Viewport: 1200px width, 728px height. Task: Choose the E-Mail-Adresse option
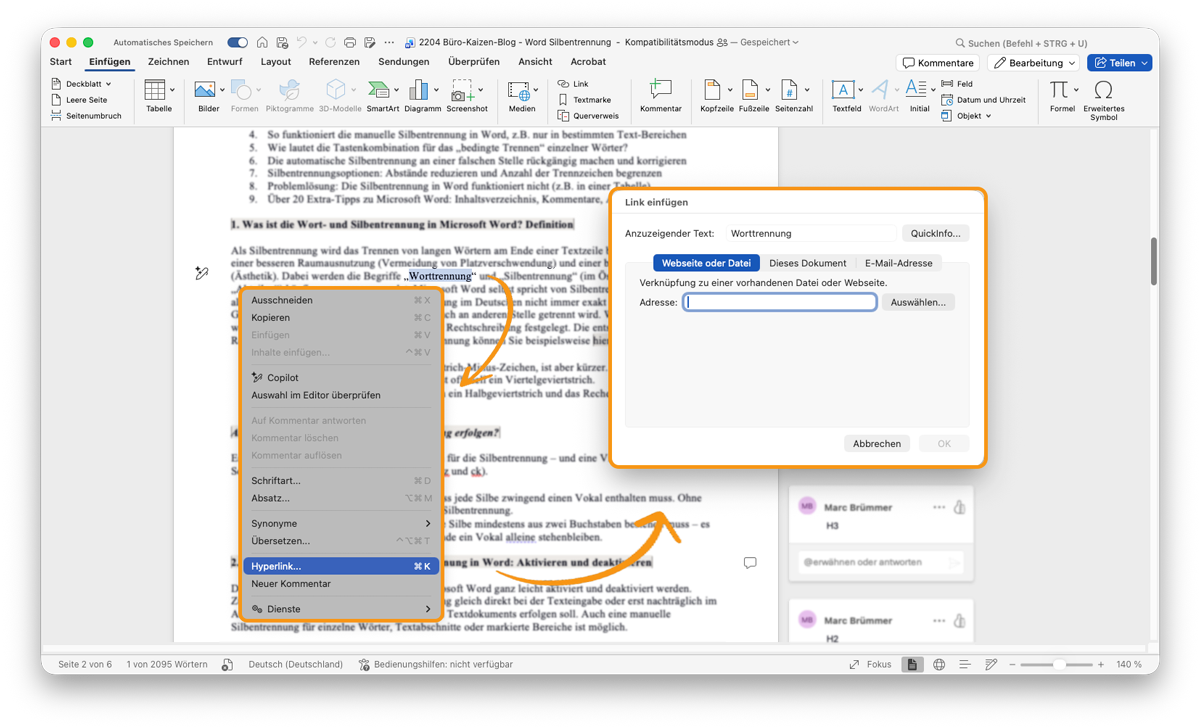pos(898,262)
